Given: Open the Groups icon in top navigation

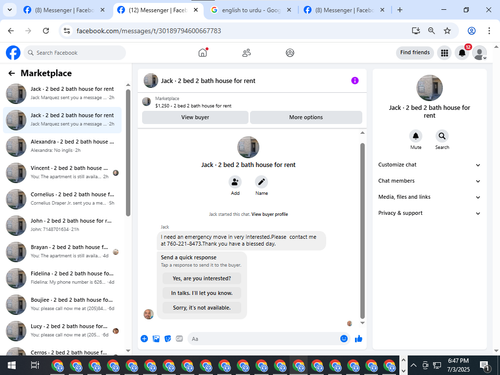Looking at the screenshot, I should point(290,53).
